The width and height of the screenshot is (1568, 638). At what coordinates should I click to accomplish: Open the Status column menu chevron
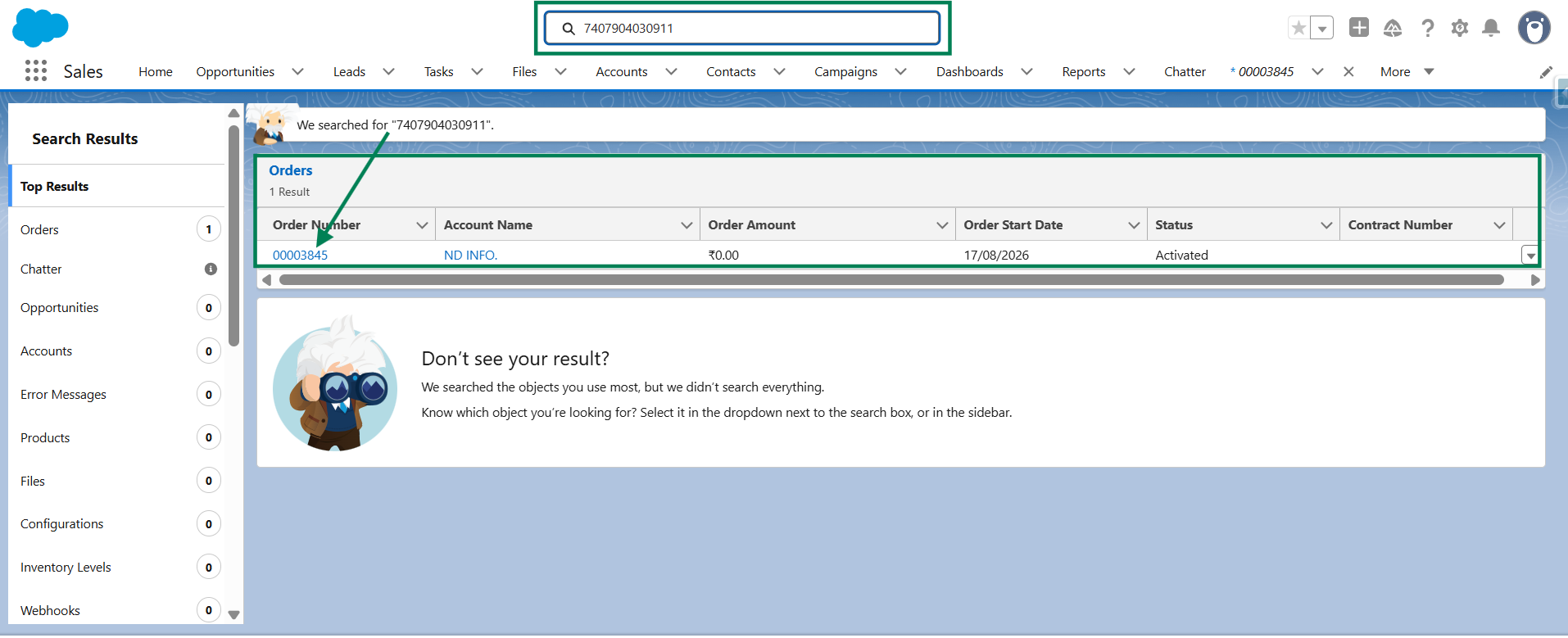pos(1326,225)
